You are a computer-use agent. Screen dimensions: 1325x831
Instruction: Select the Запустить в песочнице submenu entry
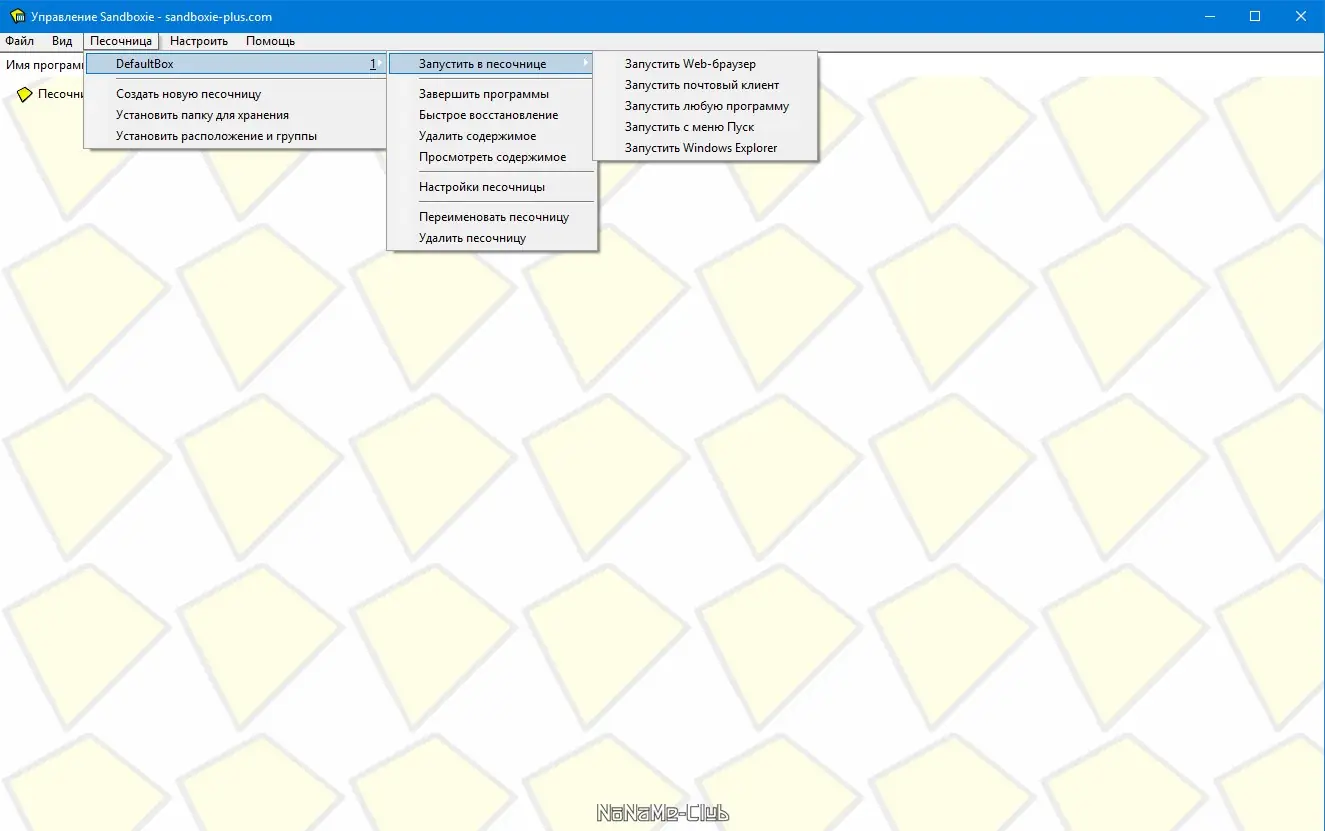(492, 64)
